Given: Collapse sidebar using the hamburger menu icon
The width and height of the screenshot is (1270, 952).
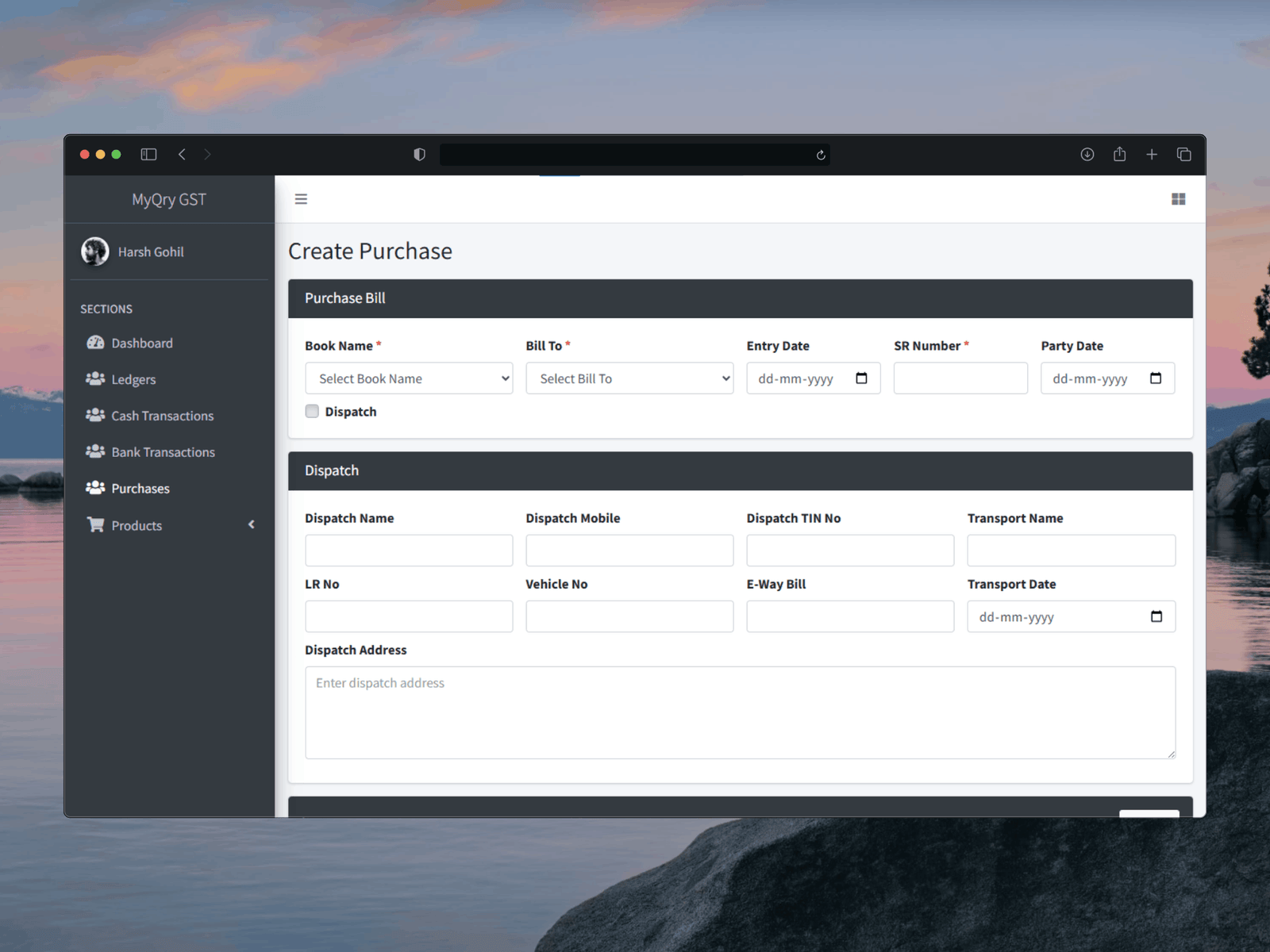Looking at the screenshot, I should point(301,199).
